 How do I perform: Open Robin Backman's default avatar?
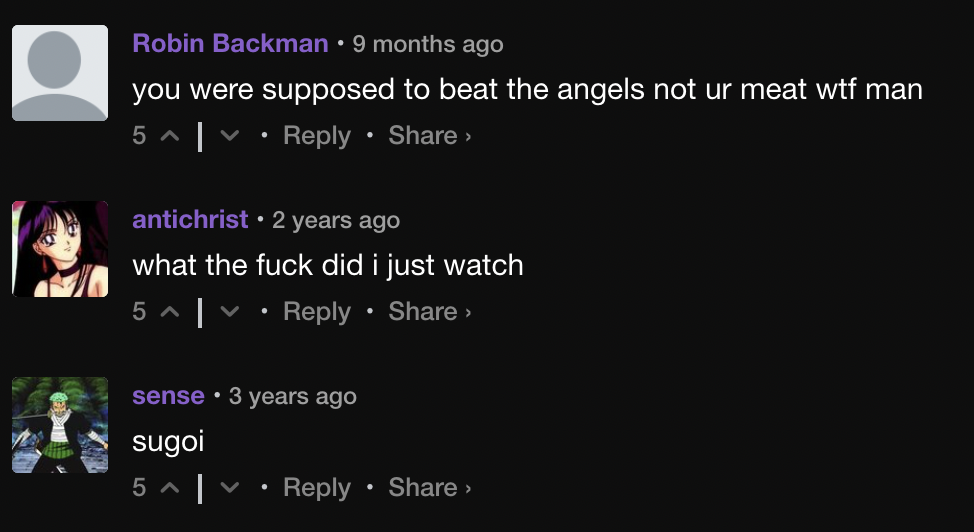[x=60, y=73]
